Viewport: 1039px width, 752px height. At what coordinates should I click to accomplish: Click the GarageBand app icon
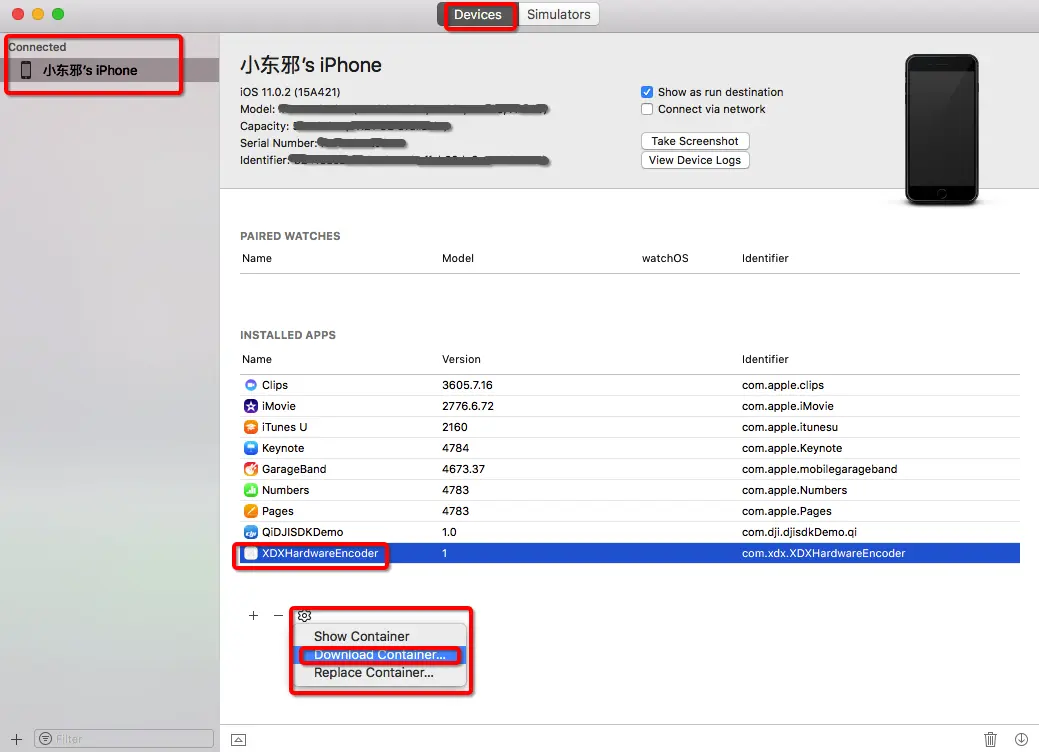click(x=250, y=469)
